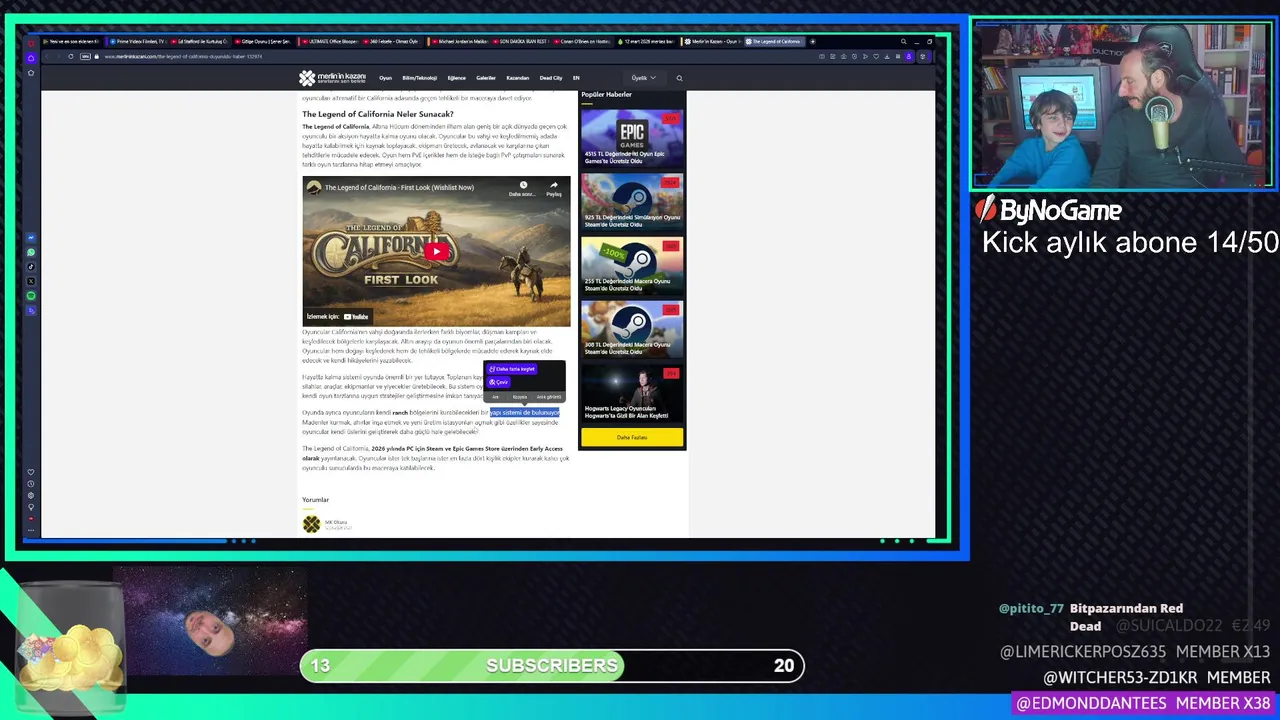Click the Popüler Haberler heading
Viewport: 1280px width, 720px height.
tap(606, 94)
